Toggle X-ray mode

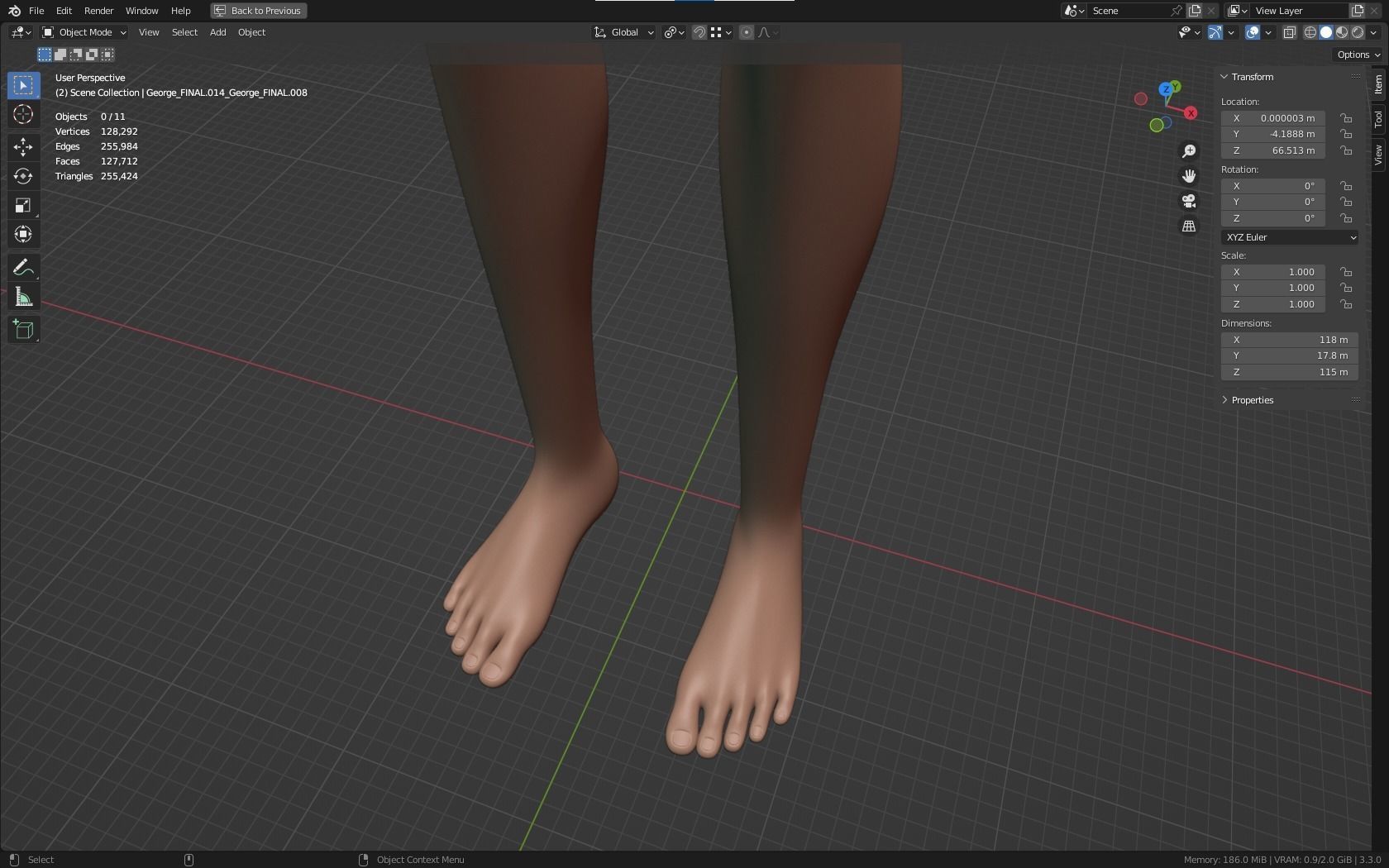pyautogui.click(x=1289, y=32)
